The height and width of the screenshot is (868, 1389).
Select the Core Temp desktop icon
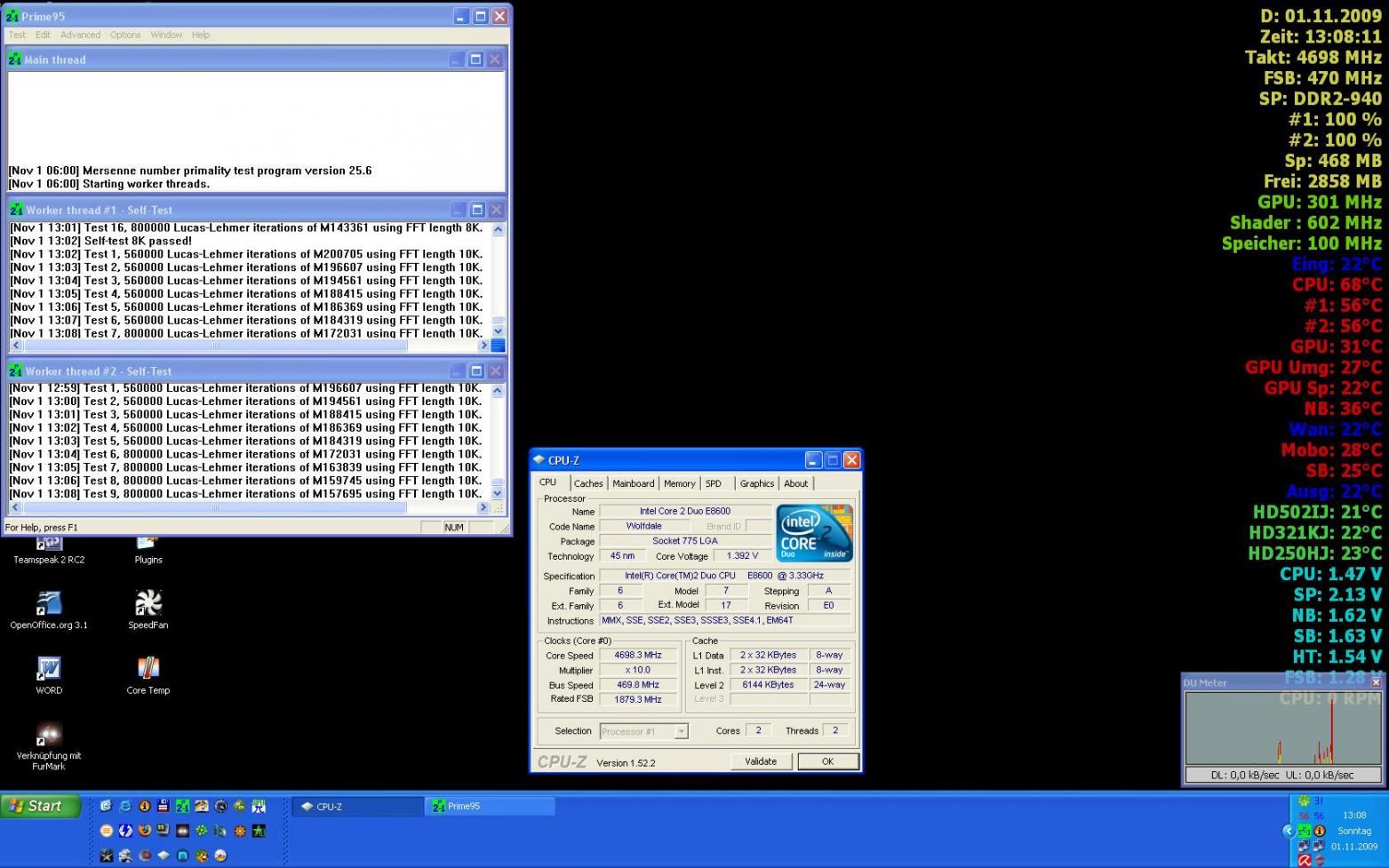pyautogui.click(x=148, y=675)
